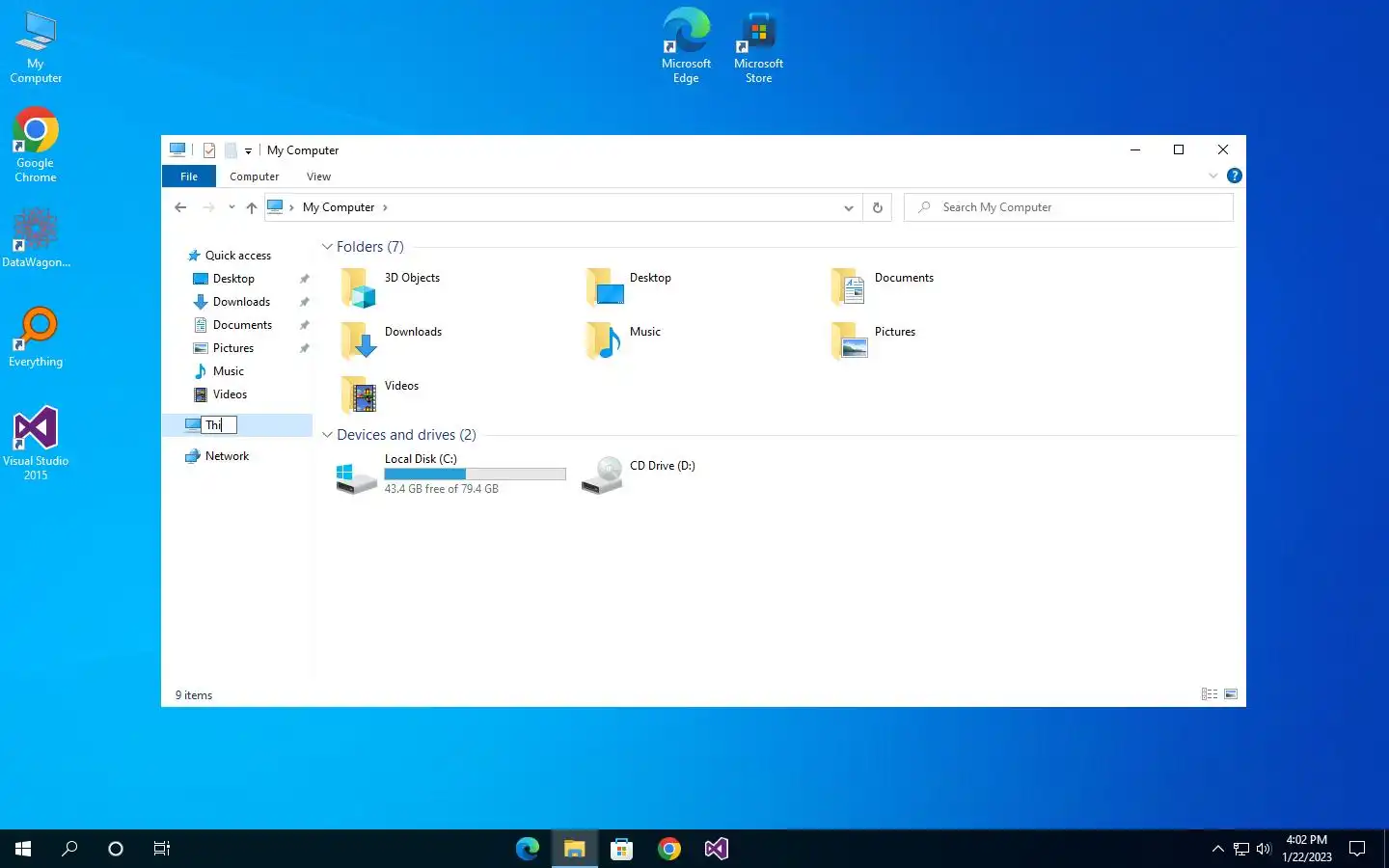Open the Visual Studio 2015 desktop shortcut
The image size is (1389, 868).
coord(36,444)
